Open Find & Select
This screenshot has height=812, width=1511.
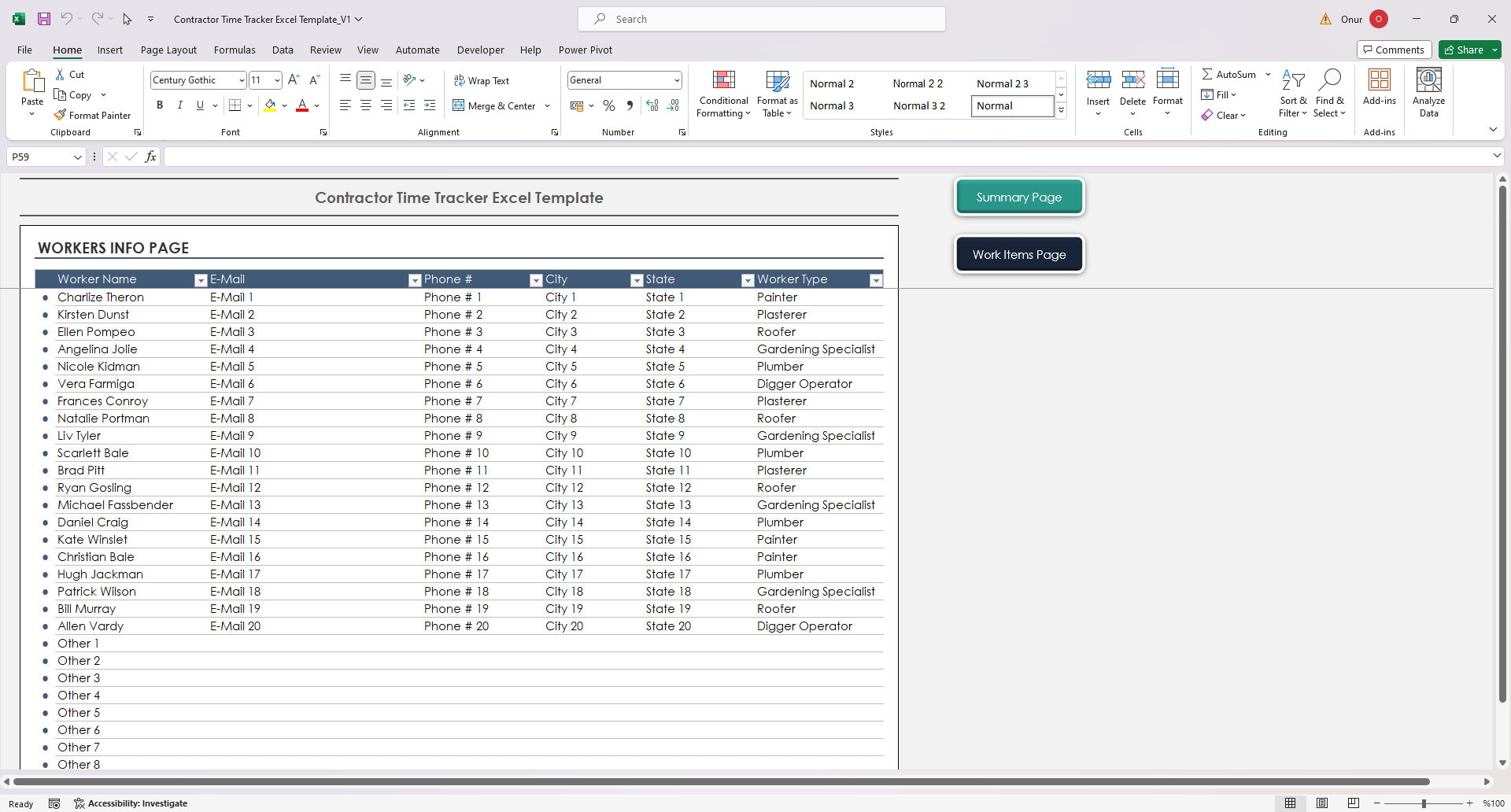pyautogui.click(x=1329, y=93)
